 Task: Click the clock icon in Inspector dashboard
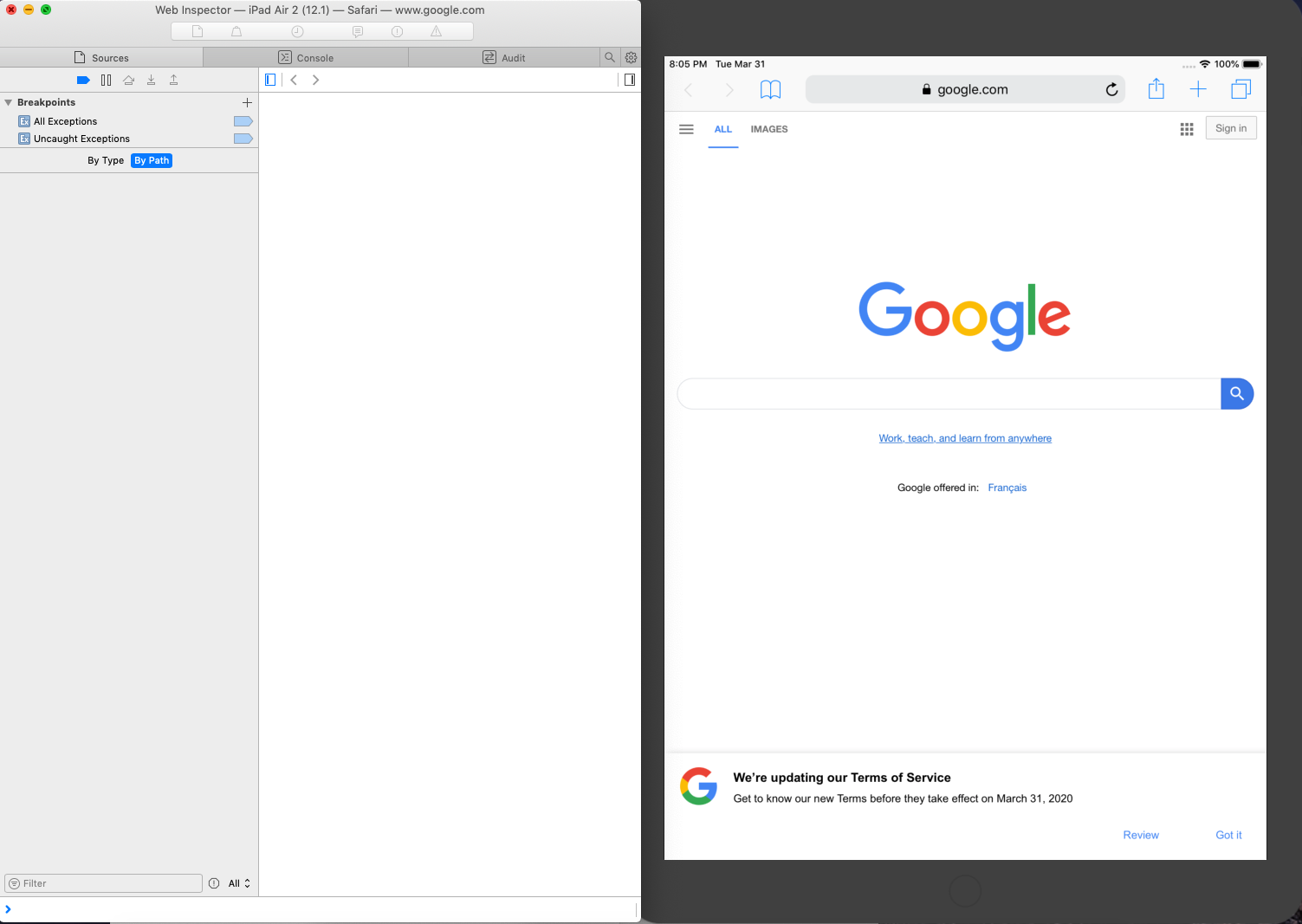(x=297, y=31)
